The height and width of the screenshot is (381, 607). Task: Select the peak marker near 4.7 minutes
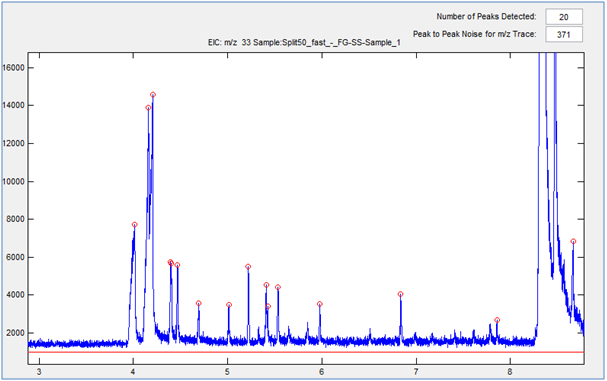click(199, 303)
